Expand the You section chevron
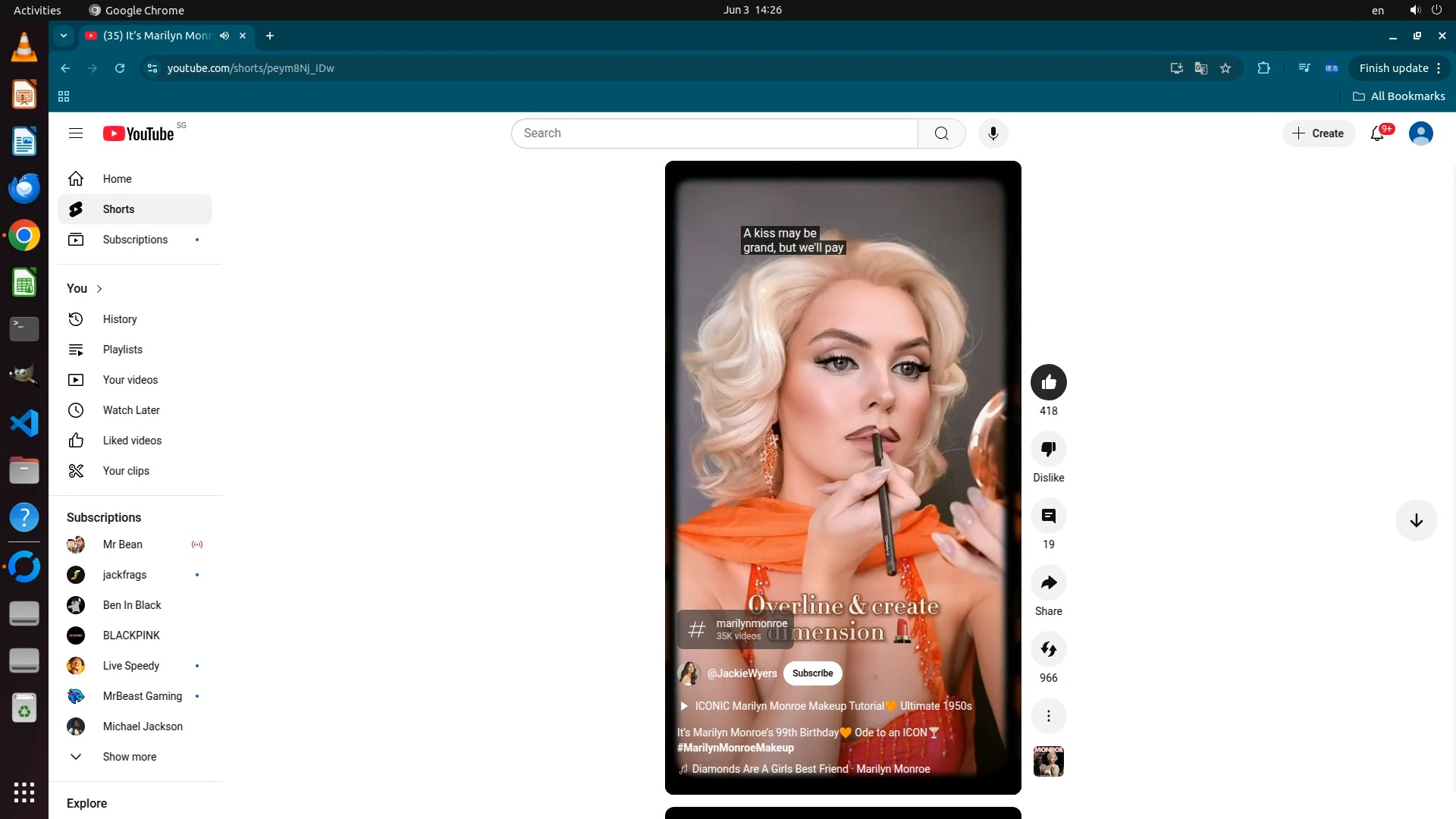This screenshot has height=819, width=1456. pos(99,289)
